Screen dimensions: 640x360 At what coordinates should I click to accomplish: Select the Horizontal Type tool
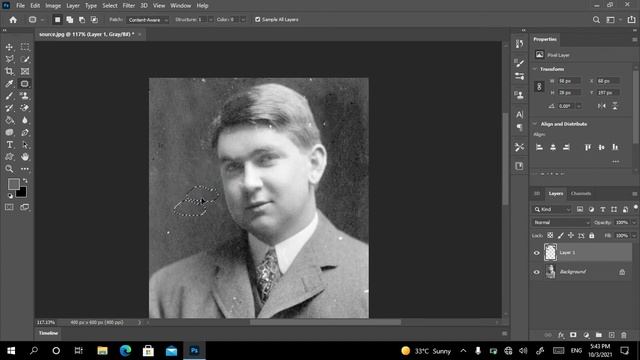(x=9, y=145)
